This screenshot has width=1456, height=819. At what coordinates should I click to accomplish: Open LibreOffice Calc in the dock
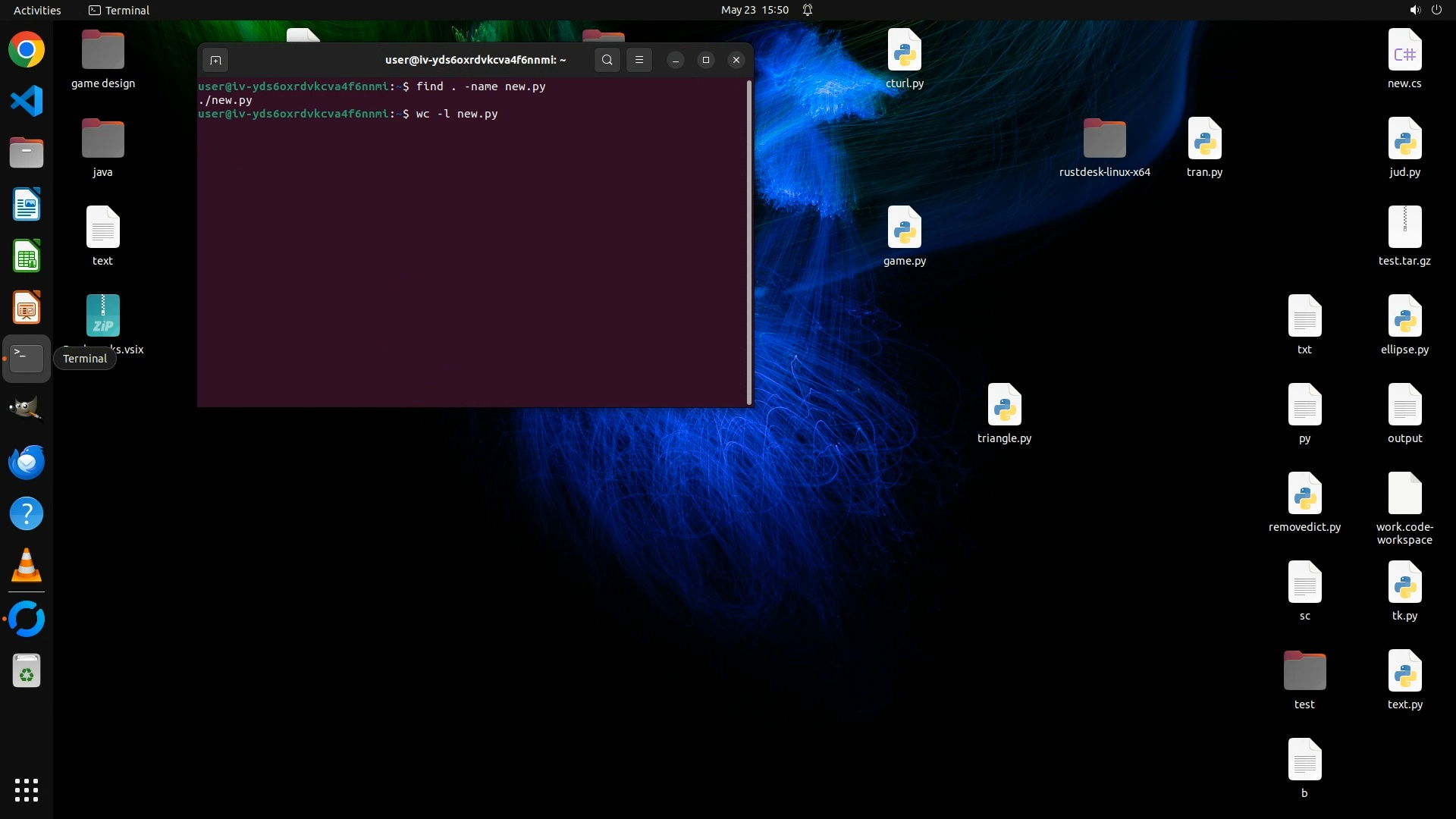click(27, 256)
